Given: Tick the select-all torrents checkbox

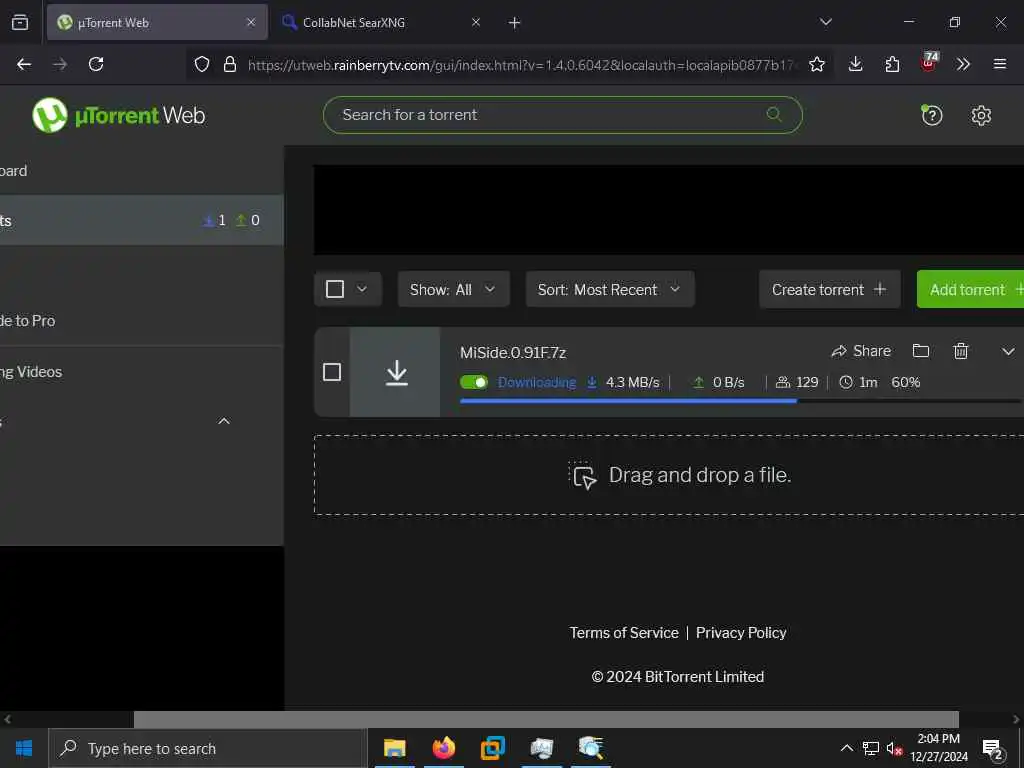Looking at the screenshot, I should tap(334, 289).
